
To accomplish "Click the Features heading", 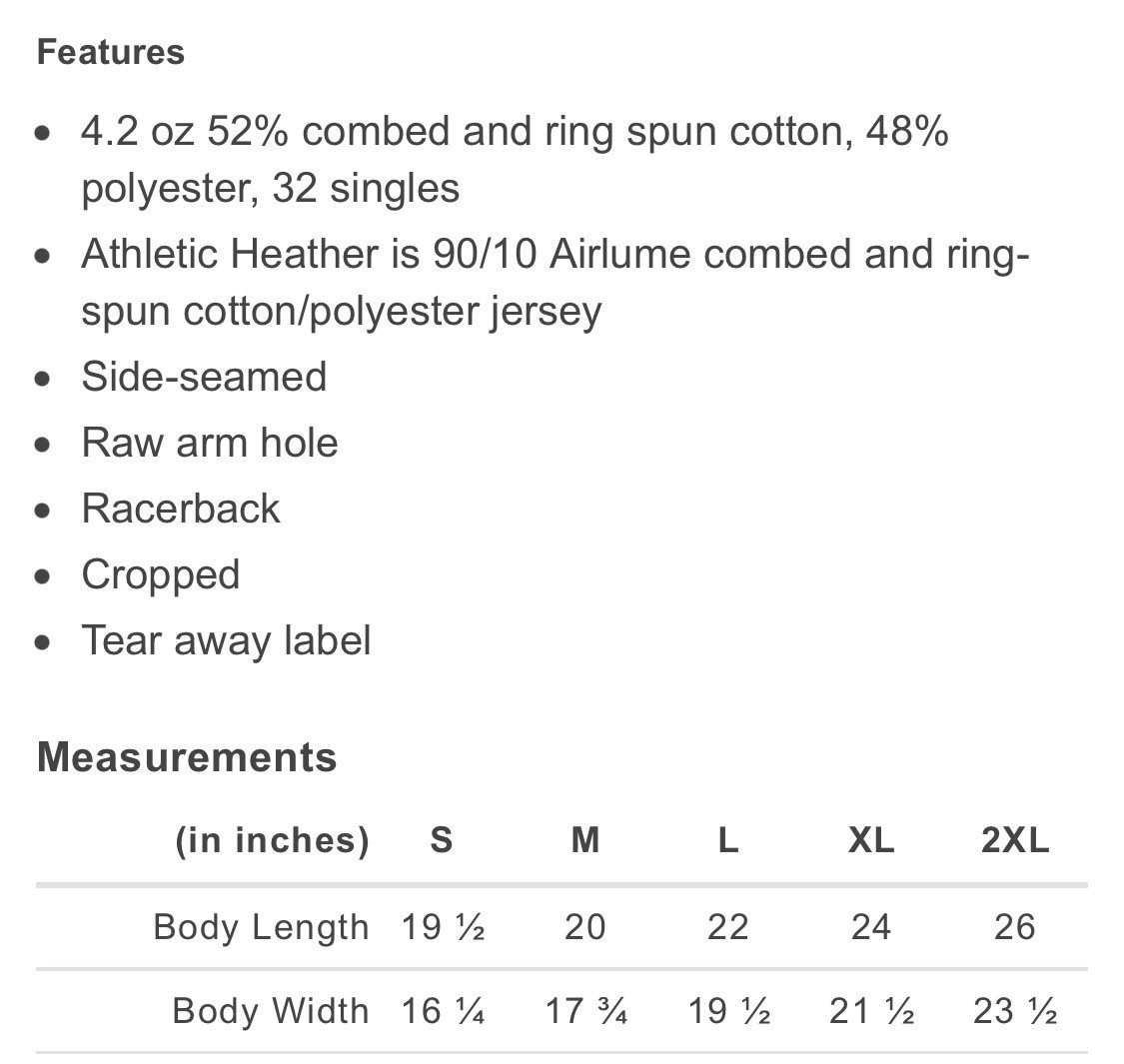I will click(110, 52).
